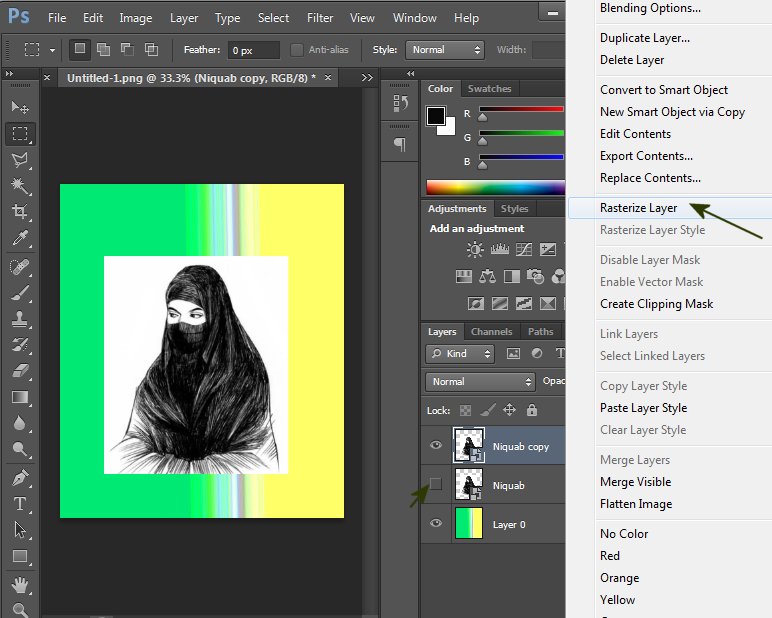Switch to the Channels tab
Image resolution: width=772 pixels, height=618 pixels.
(x=491, y=332)
